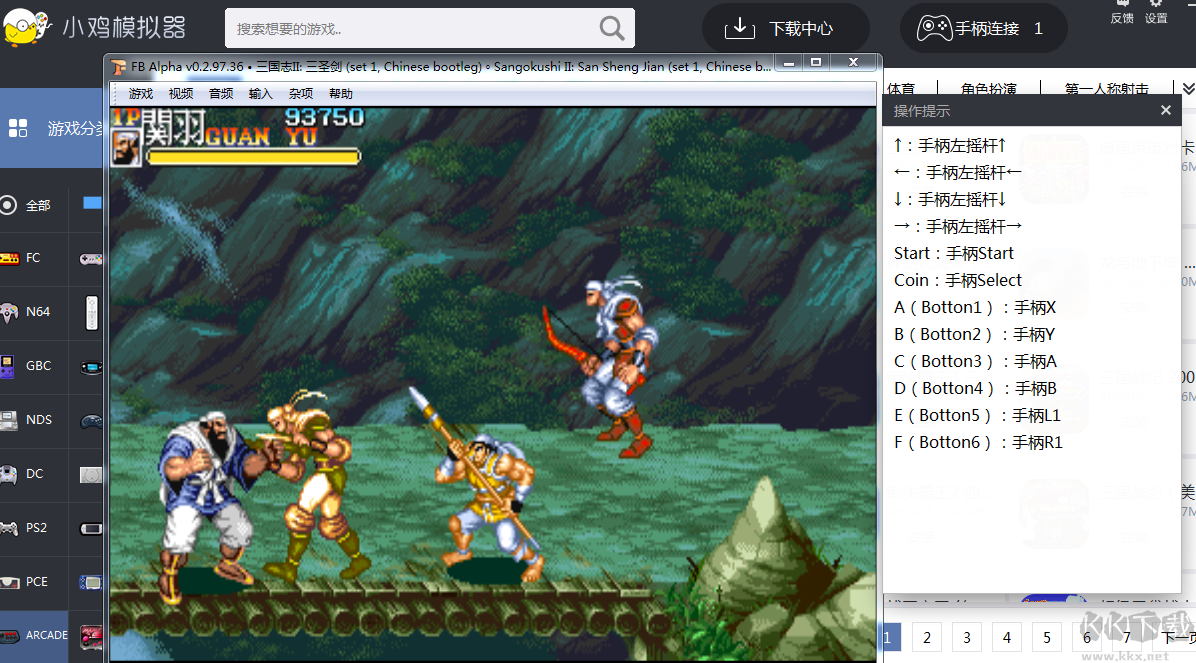This screenshot has width=1196, height=663.
Task: Open the 手柄连接 gamepad connection button
Action: pyautogui.click(x=983, y=28)
